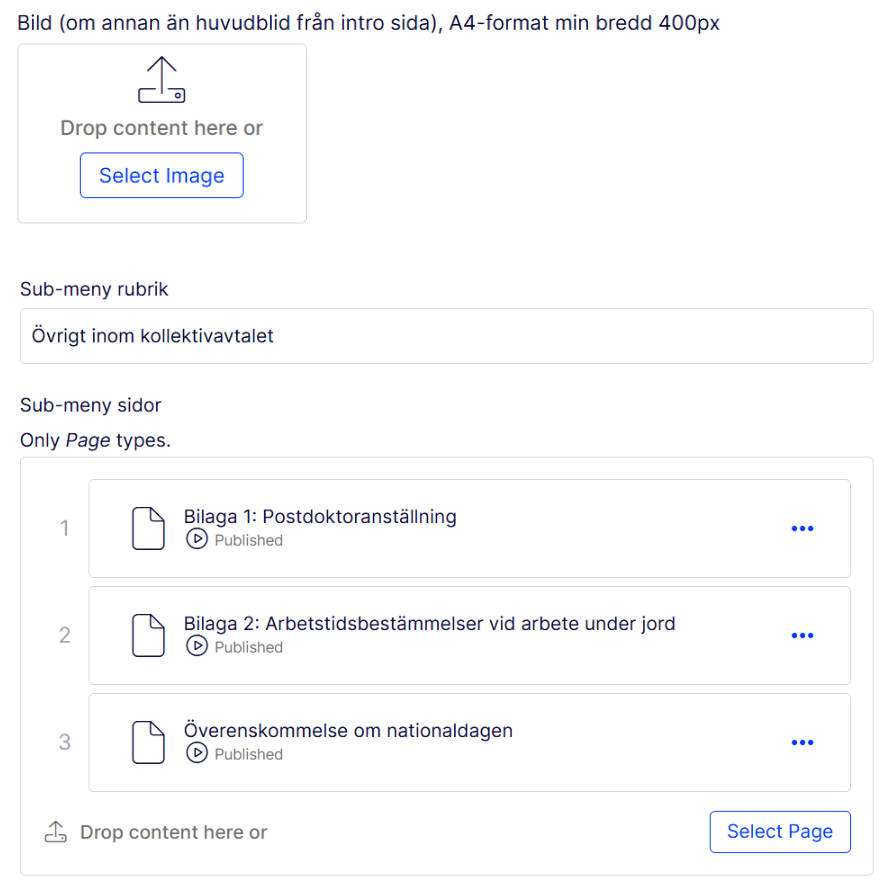Screen dimensions: 892x895
Task: Click row number 3 in the page list
Action: click(65, 742)
